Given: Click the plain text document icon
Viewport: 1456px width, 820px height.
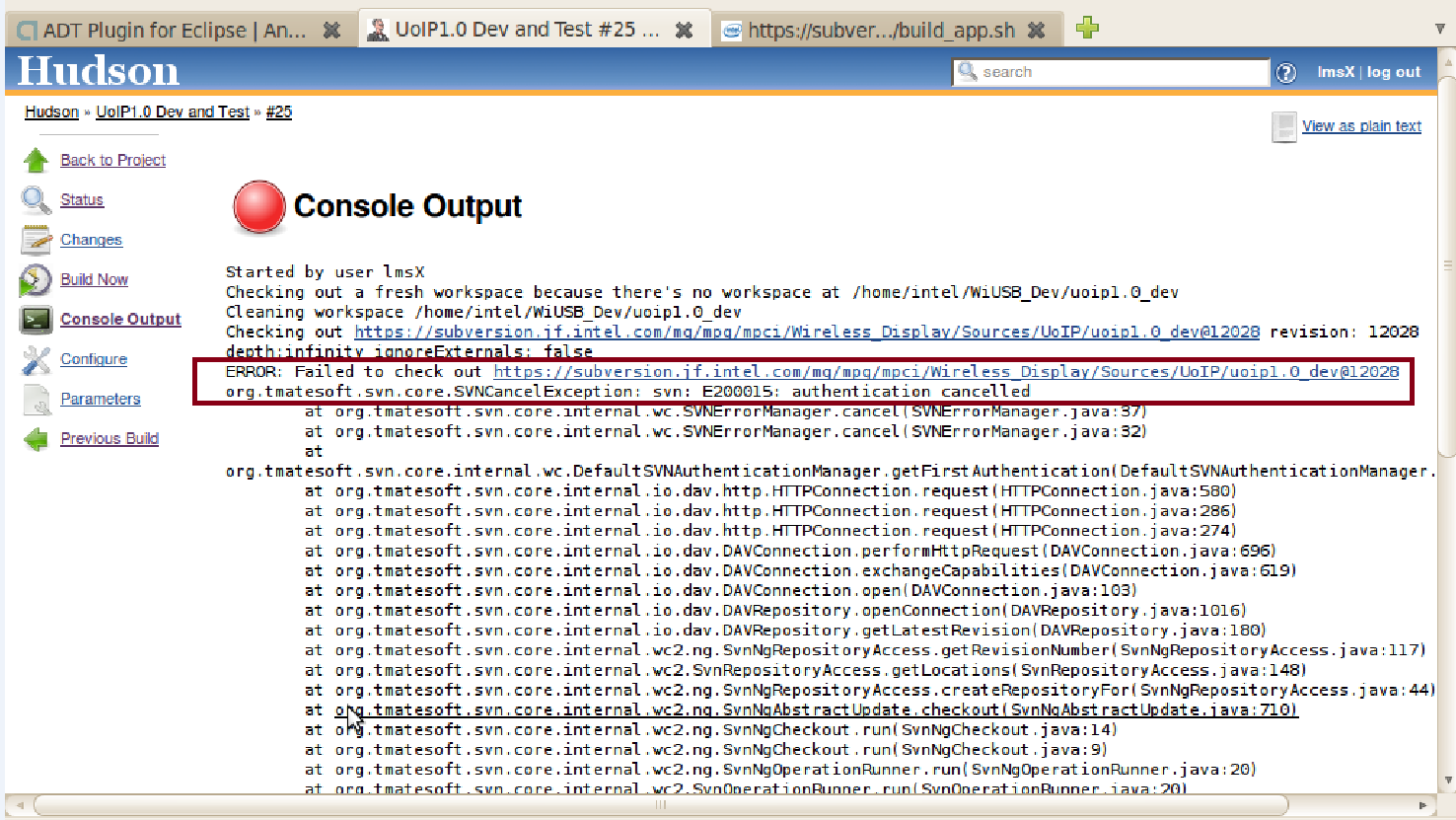Looking at the screenshot, I should (1283, 127).
